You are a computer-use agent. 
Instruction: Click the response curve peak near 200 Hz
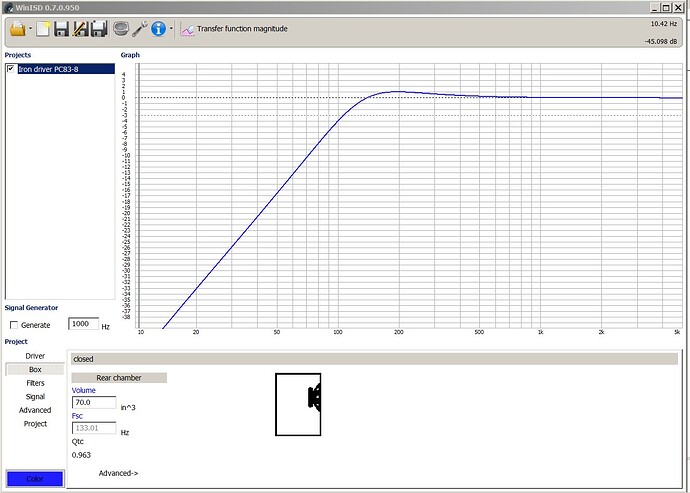click(398, 92)
